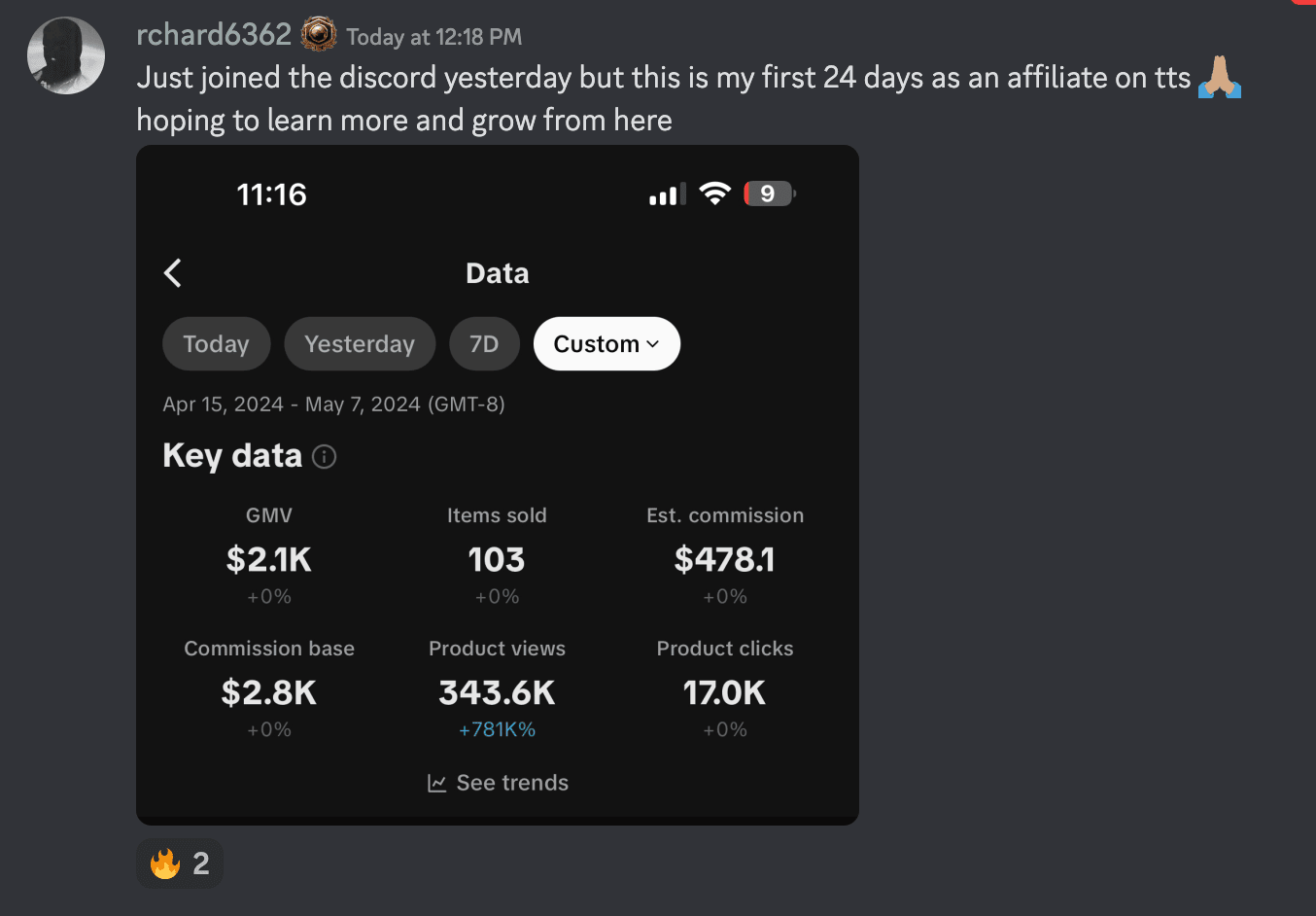Open the Custom date range dropdown
Viewport: 1316px width, 916px height.
(x=606, y=344)
